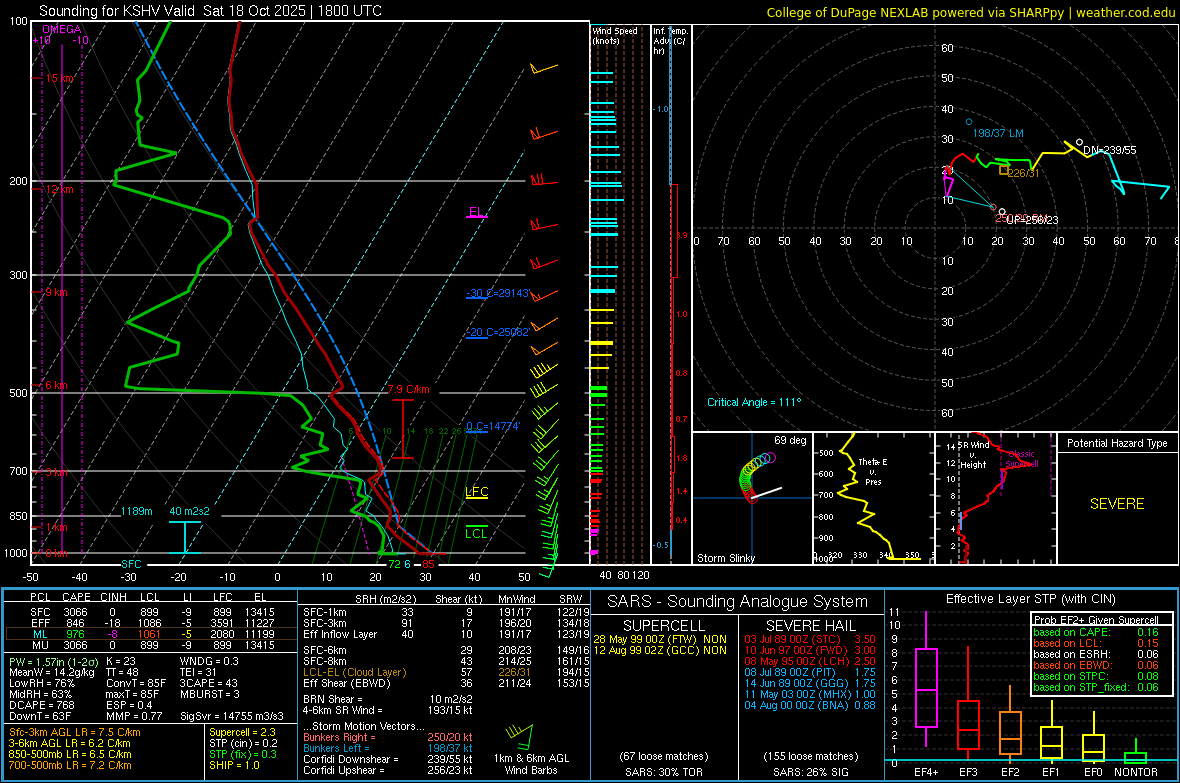
Task: Select the highlighted ML parcel row
Action: pos(151,634)
